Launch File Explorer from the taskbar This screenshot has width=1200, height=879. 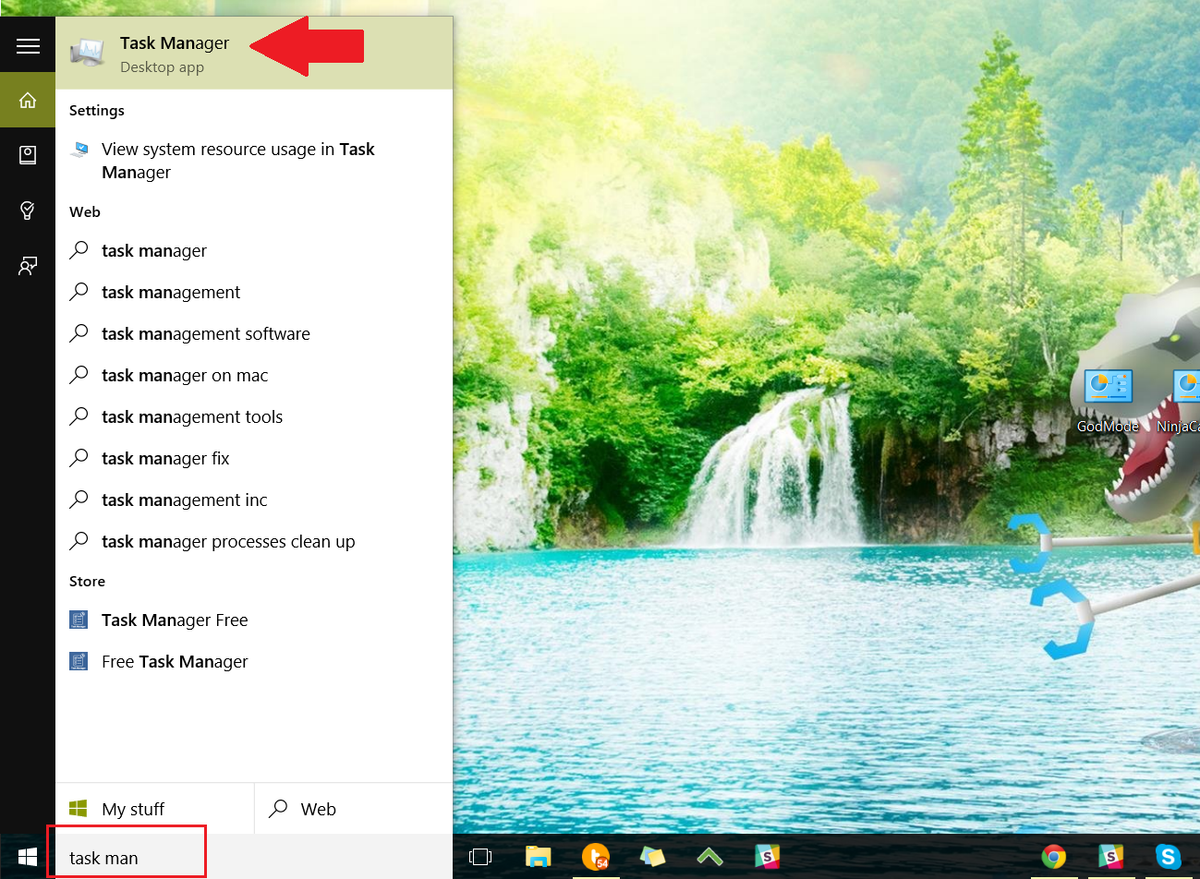click(538, 856)
